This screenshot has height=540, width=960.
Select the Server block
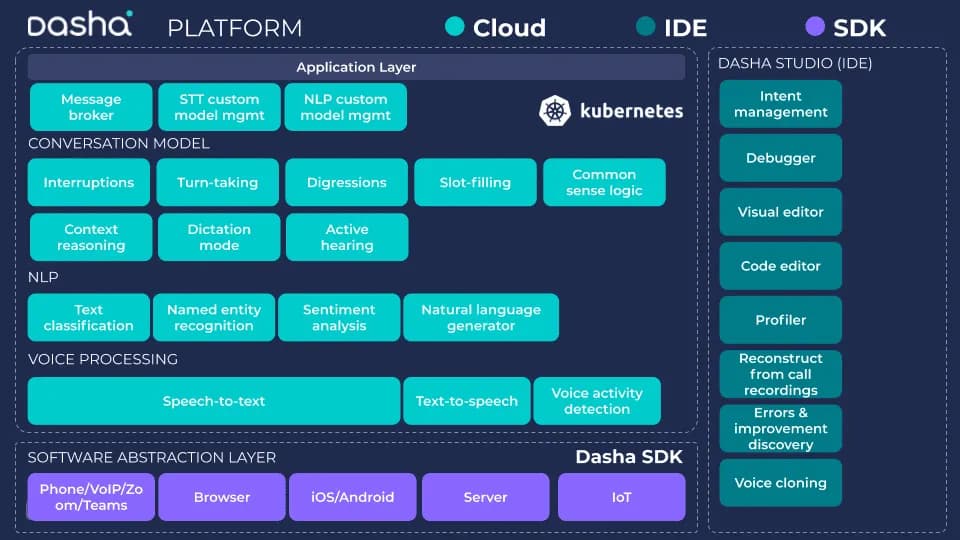[486, 497]
